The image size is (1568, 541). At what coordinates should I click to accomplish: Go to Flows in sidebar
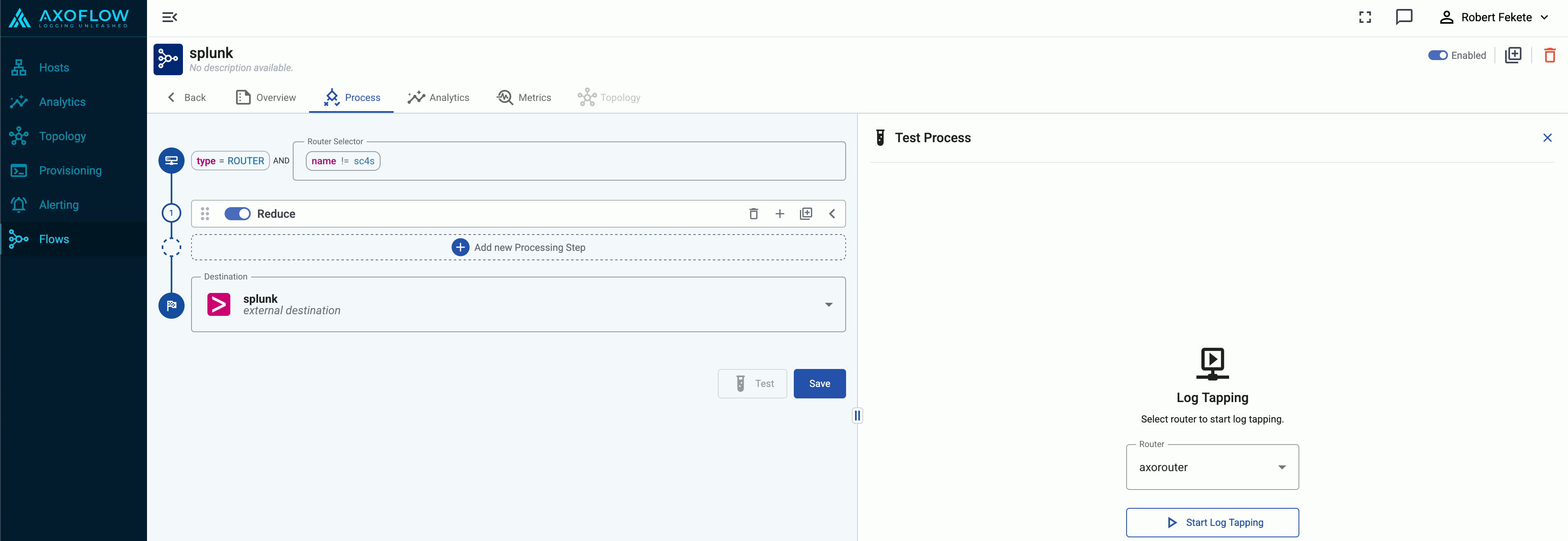coord(73,239)
